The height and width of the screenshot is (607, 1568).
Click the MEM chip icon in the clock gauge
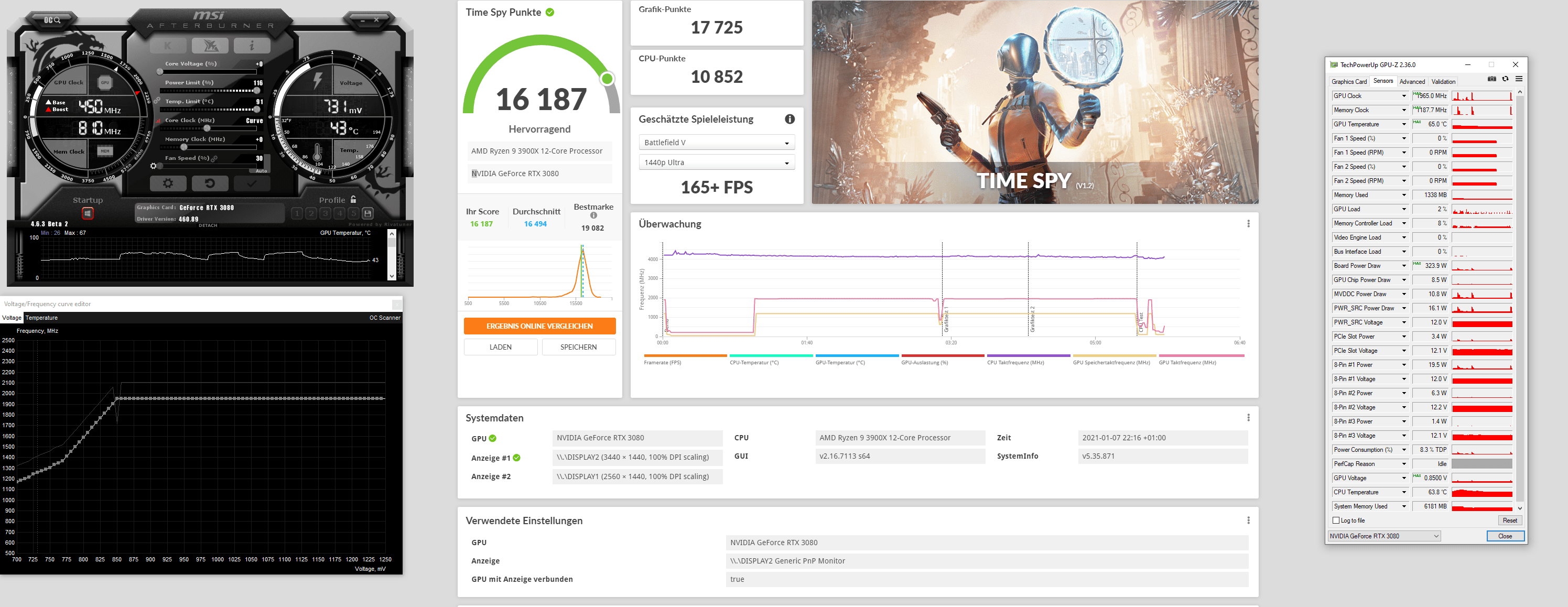[x=105, y=151]
